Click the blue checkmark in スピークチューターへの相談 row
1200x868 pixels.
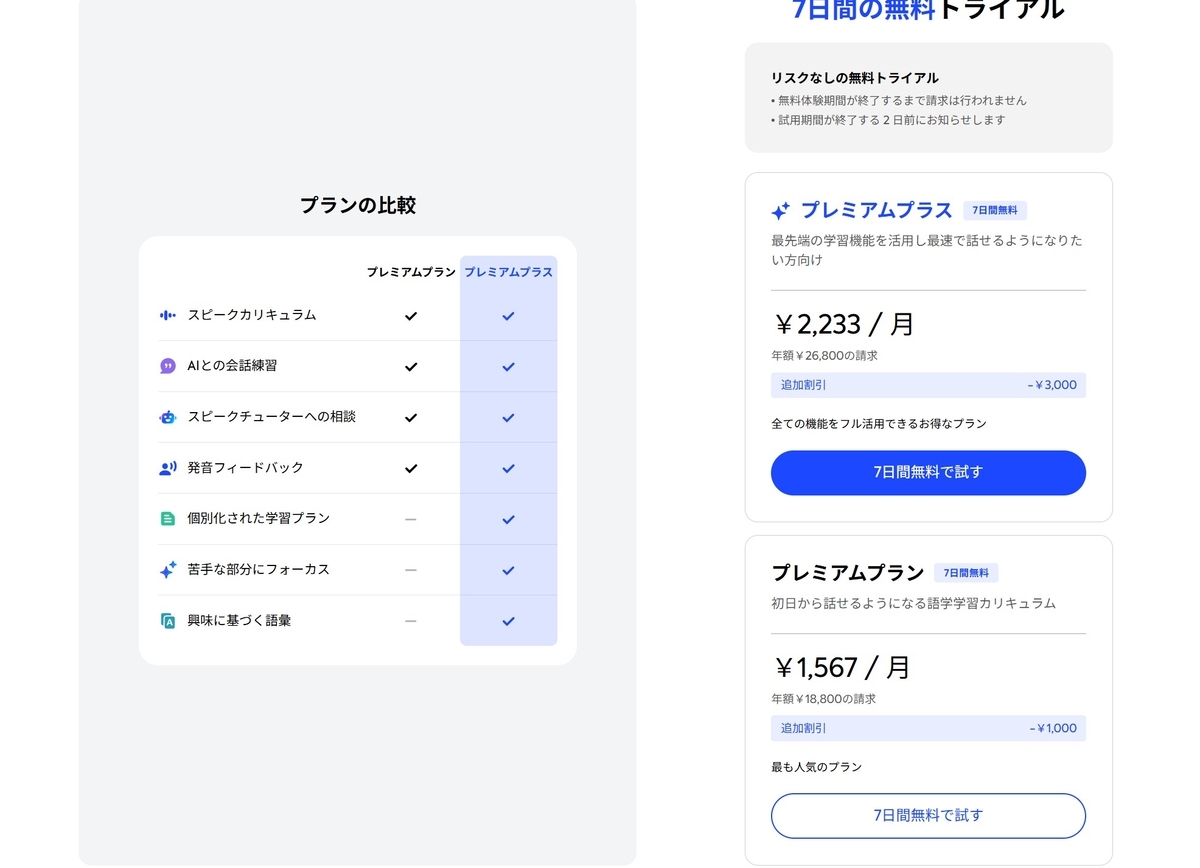(508, 418)
